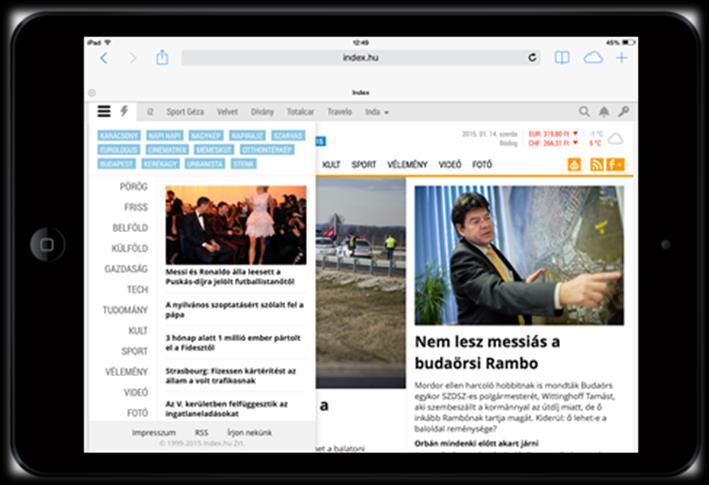Expand the Inda dropdown
Image resolution: width=709 pixels, height=485 pixels.
377,112
